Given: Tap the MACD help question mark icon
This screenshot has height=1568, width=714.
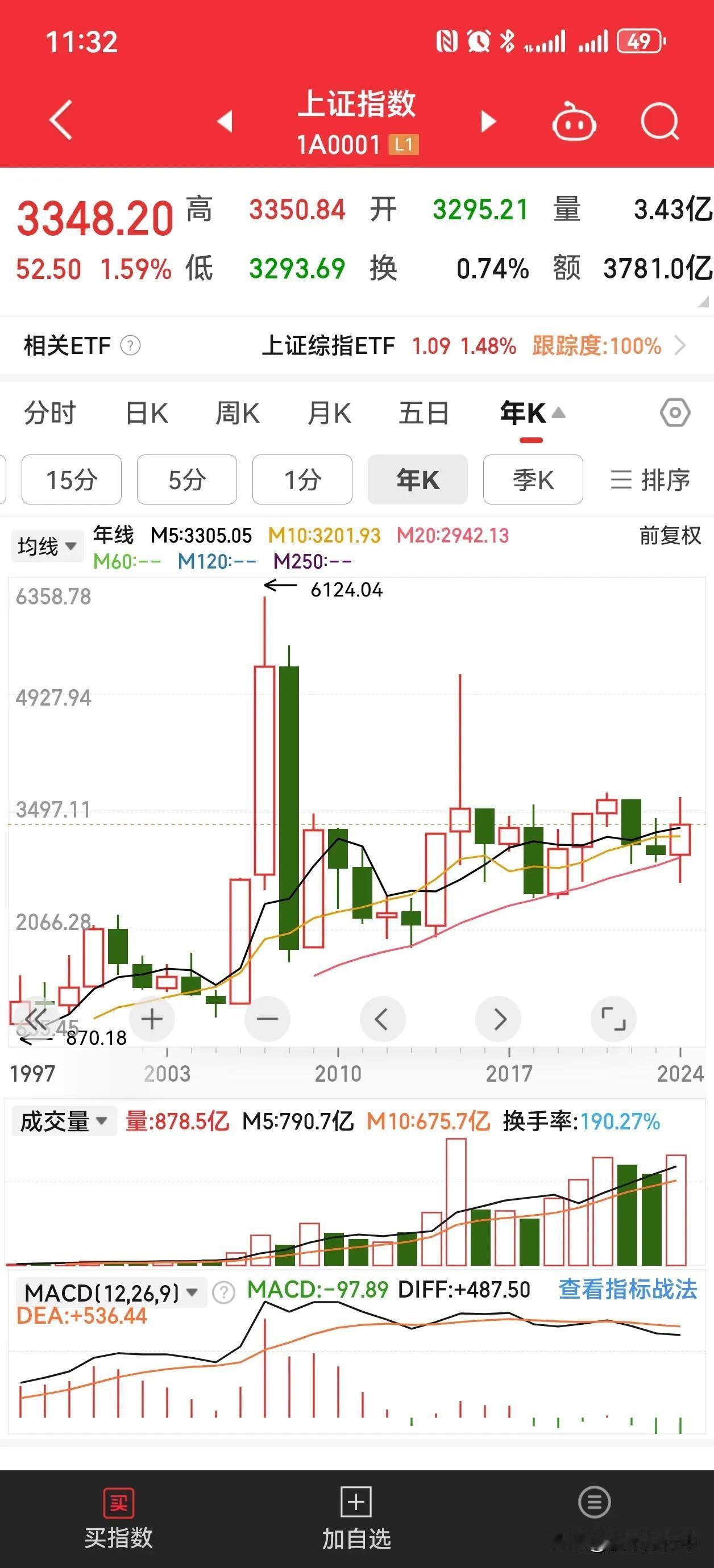Looking at the screenshot, I should (223, 1293).
